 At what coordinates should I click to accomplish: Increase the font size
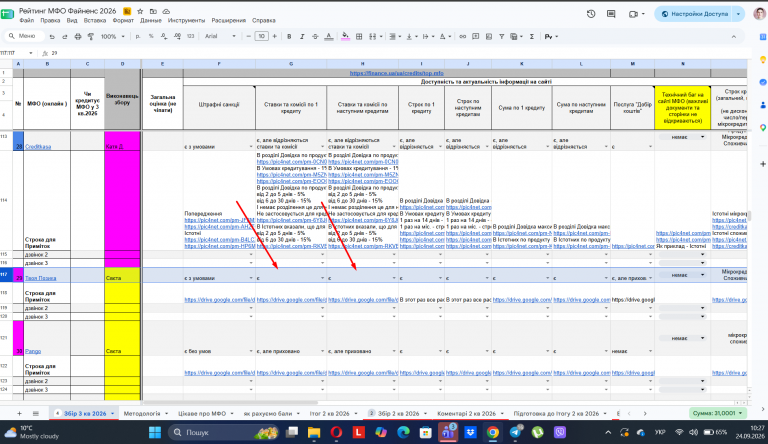[x=274, y=36]
